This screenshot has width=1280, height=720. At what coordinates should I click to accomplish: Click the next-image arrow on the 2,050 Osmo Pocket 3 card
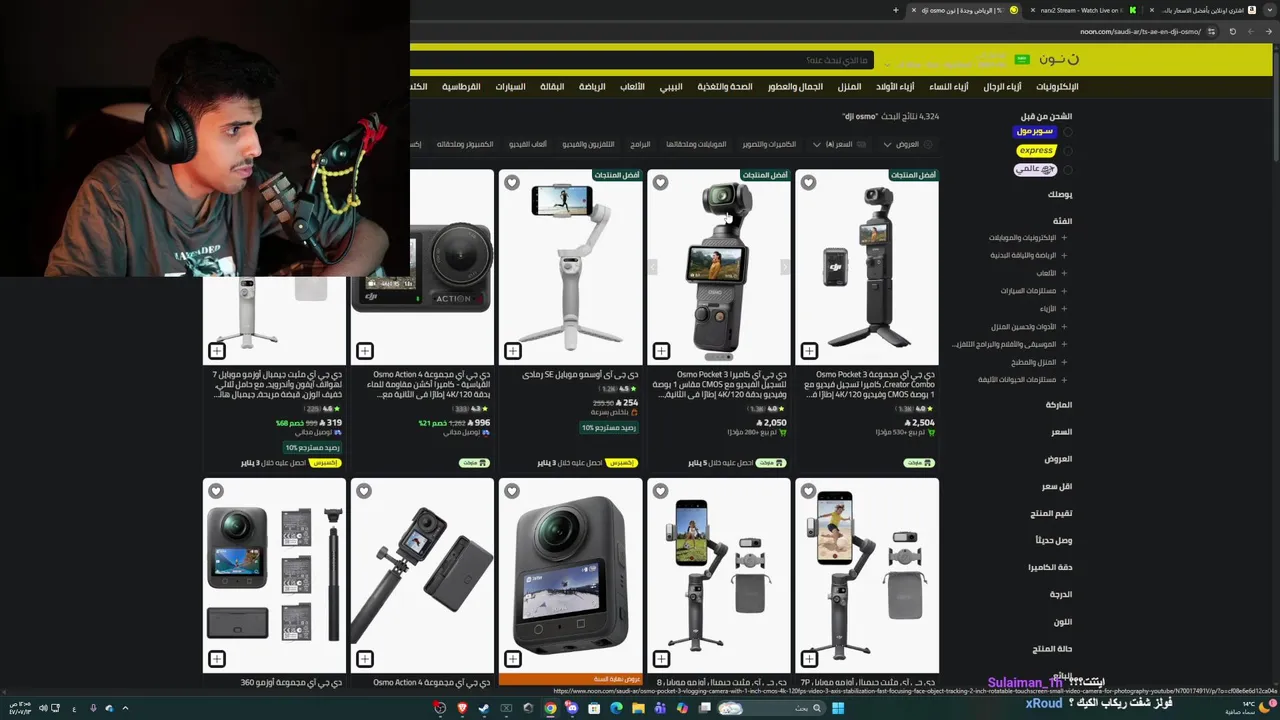pyautogui.click(x=785, y=267)
